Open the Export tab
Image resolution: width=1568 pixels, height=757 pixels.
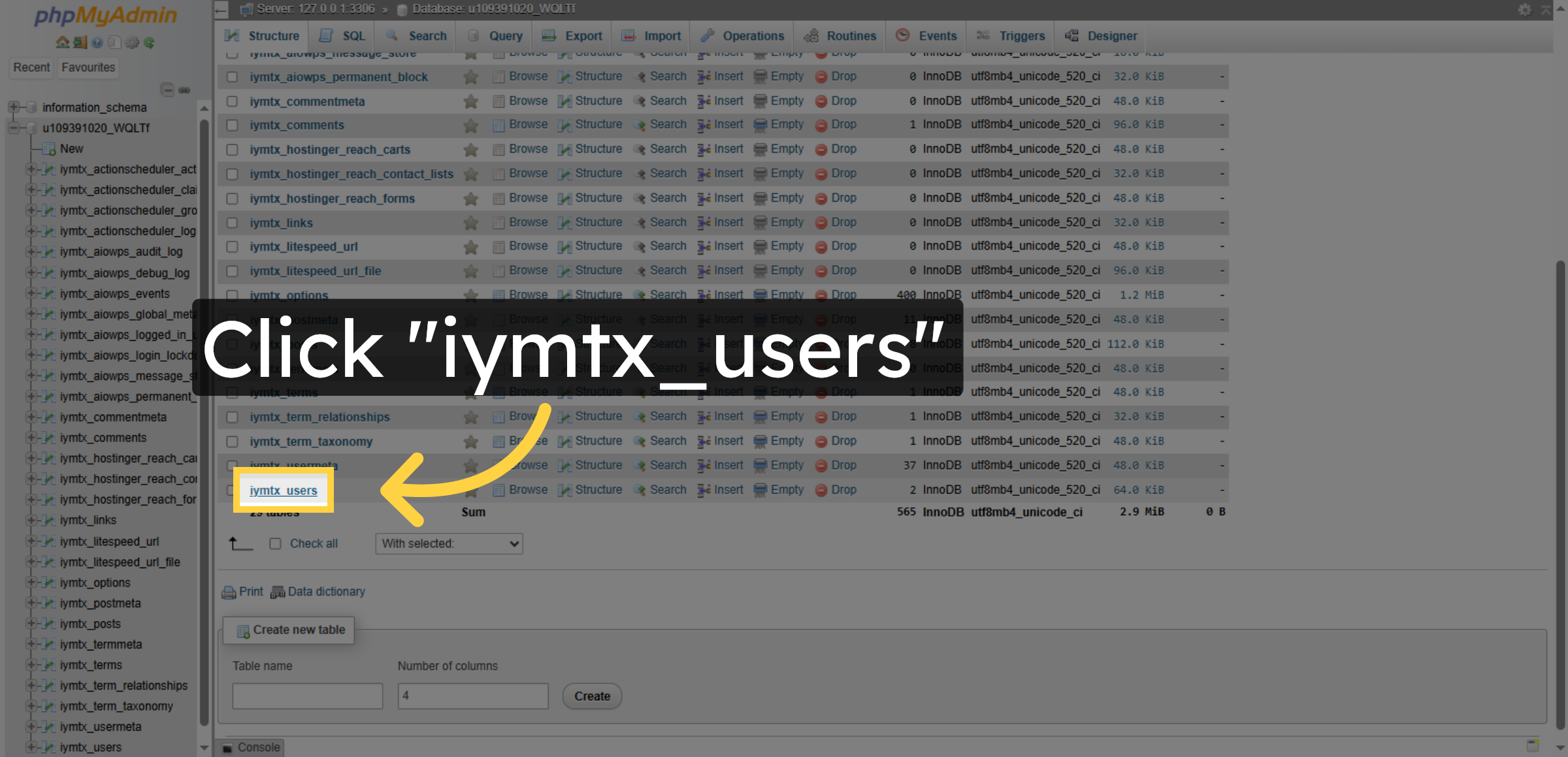coord(572,36)
